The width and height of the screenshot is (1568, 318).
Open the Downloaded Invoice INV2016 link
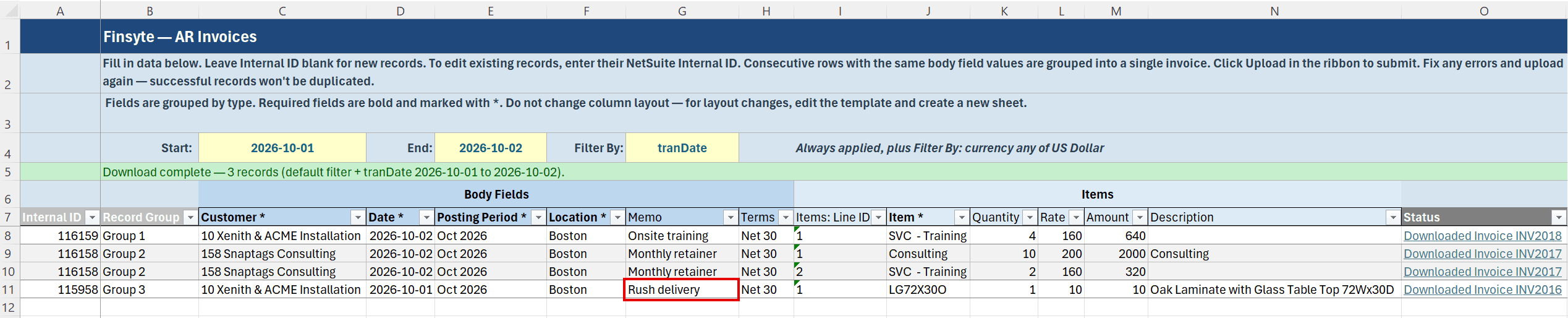coord(1482,290)
